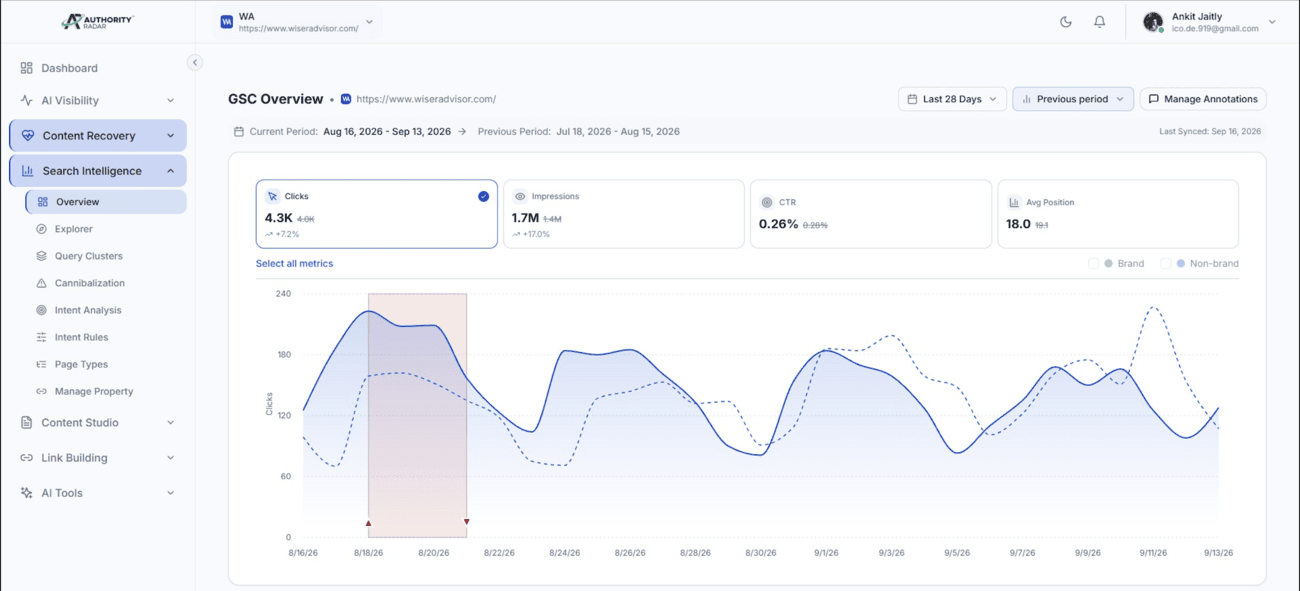
Task: Open the Ankit Jaitly account menu
Action: (1210, 22)
